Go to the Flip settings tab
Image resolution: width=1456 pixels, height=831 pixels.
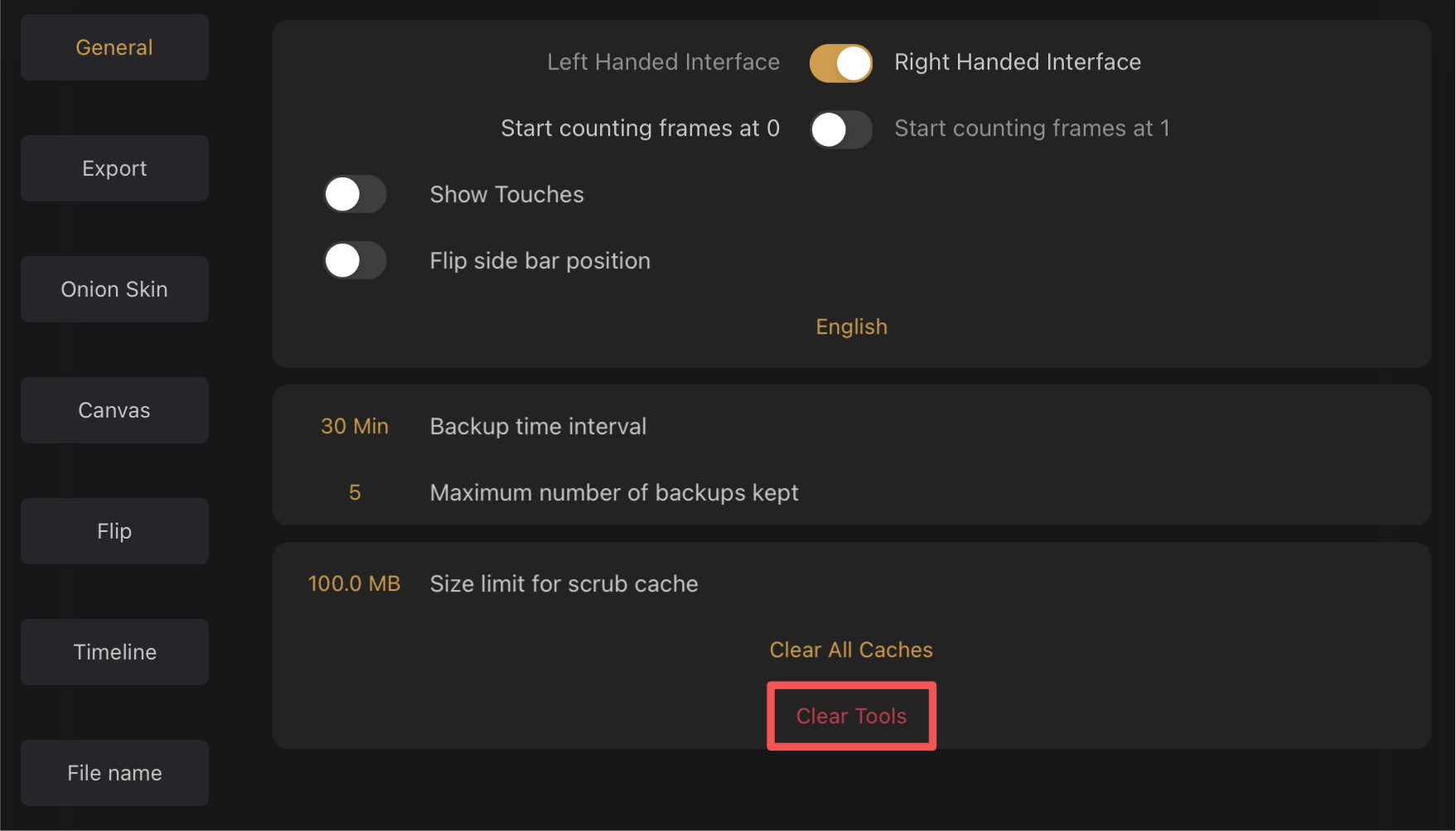pos(114,531)
